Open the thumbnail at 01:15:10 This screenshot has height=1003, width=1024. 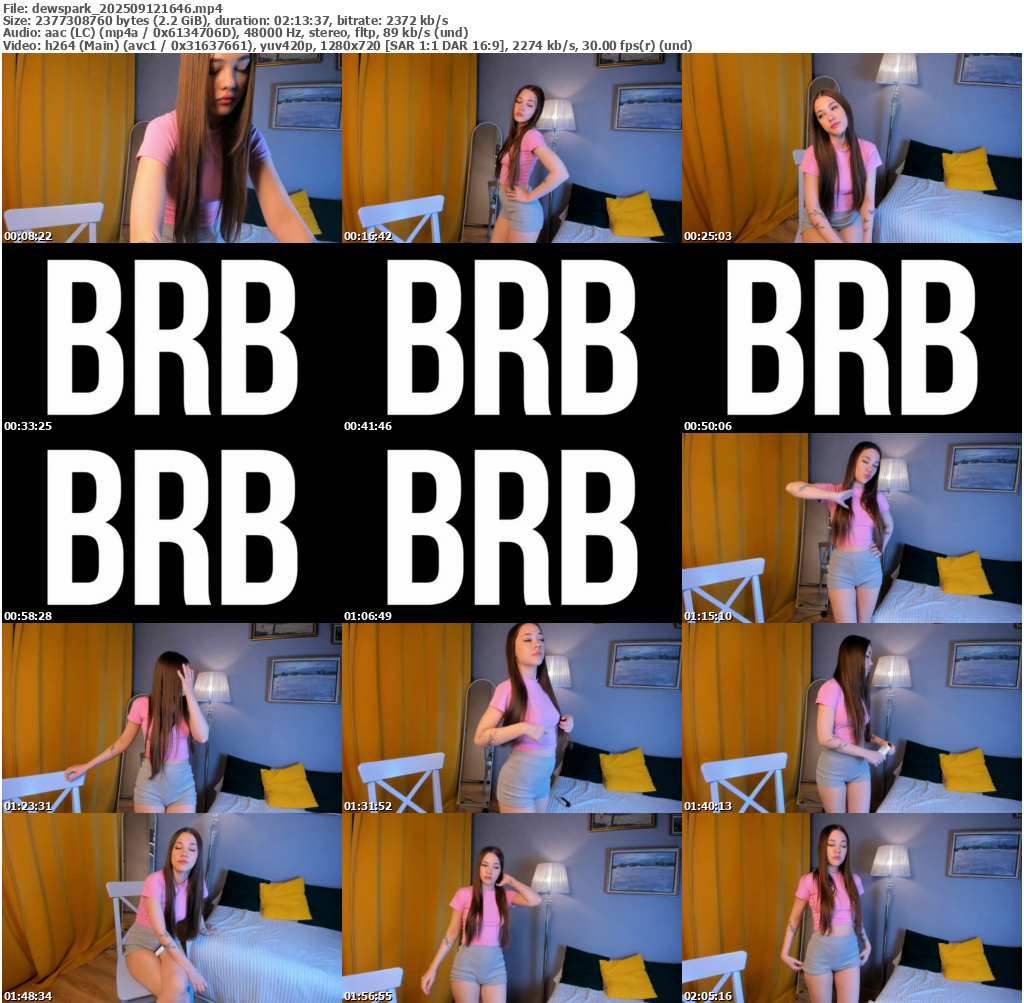click(x=852, y=528)
